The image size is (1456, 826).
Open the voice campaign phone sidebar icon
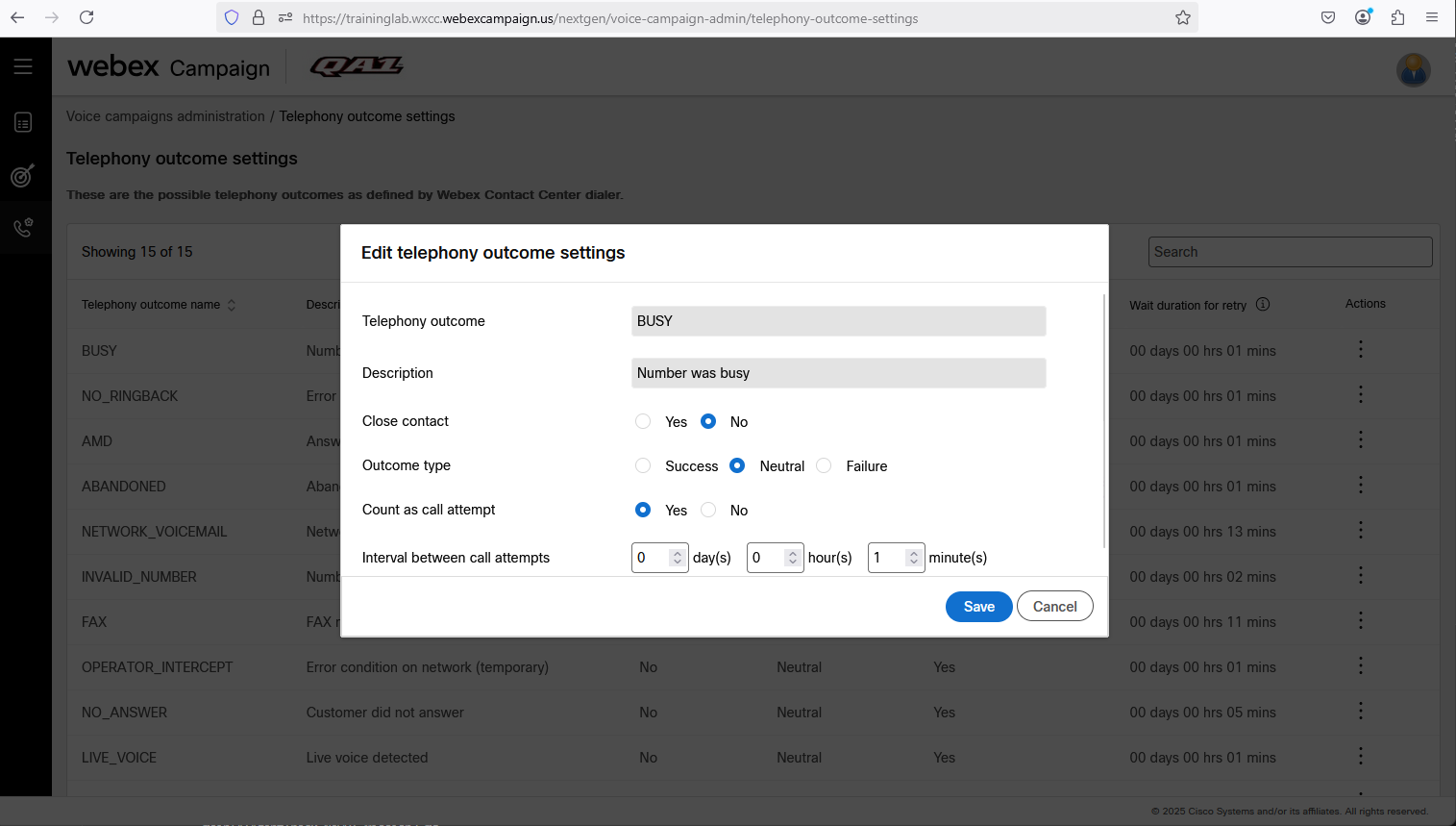coord(23,228)
